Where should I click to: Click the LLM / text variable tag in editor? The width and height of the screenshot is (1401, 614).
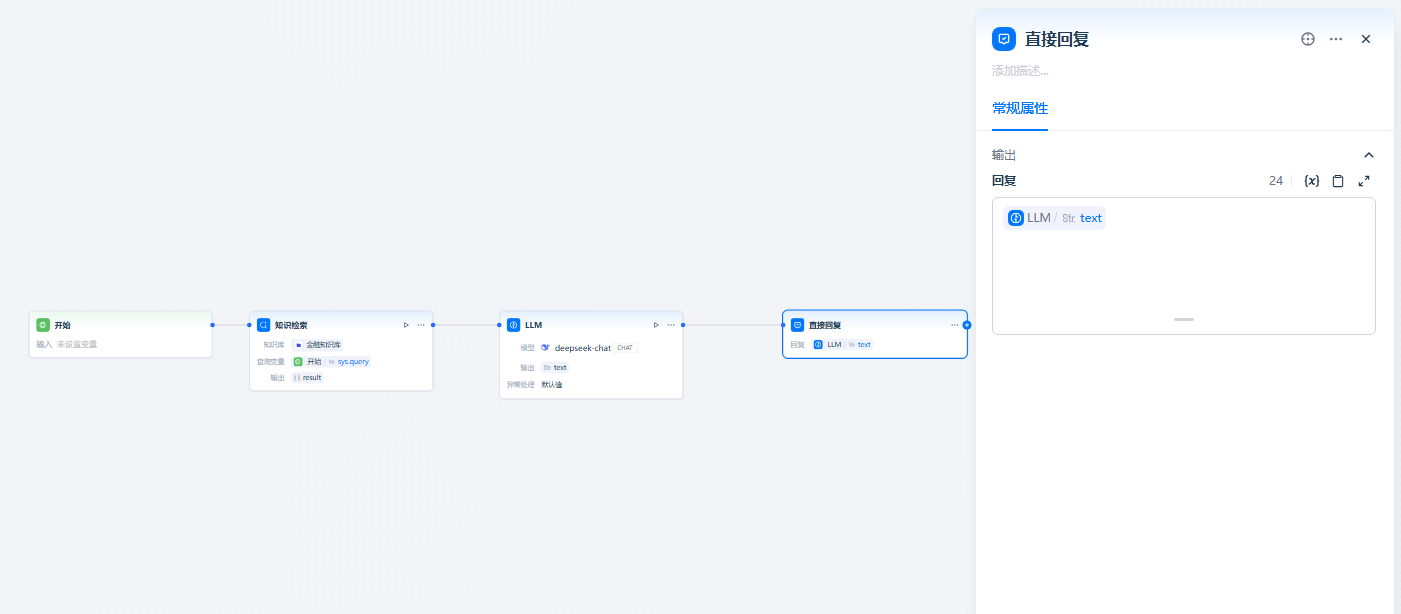[x=1054, y=218]
